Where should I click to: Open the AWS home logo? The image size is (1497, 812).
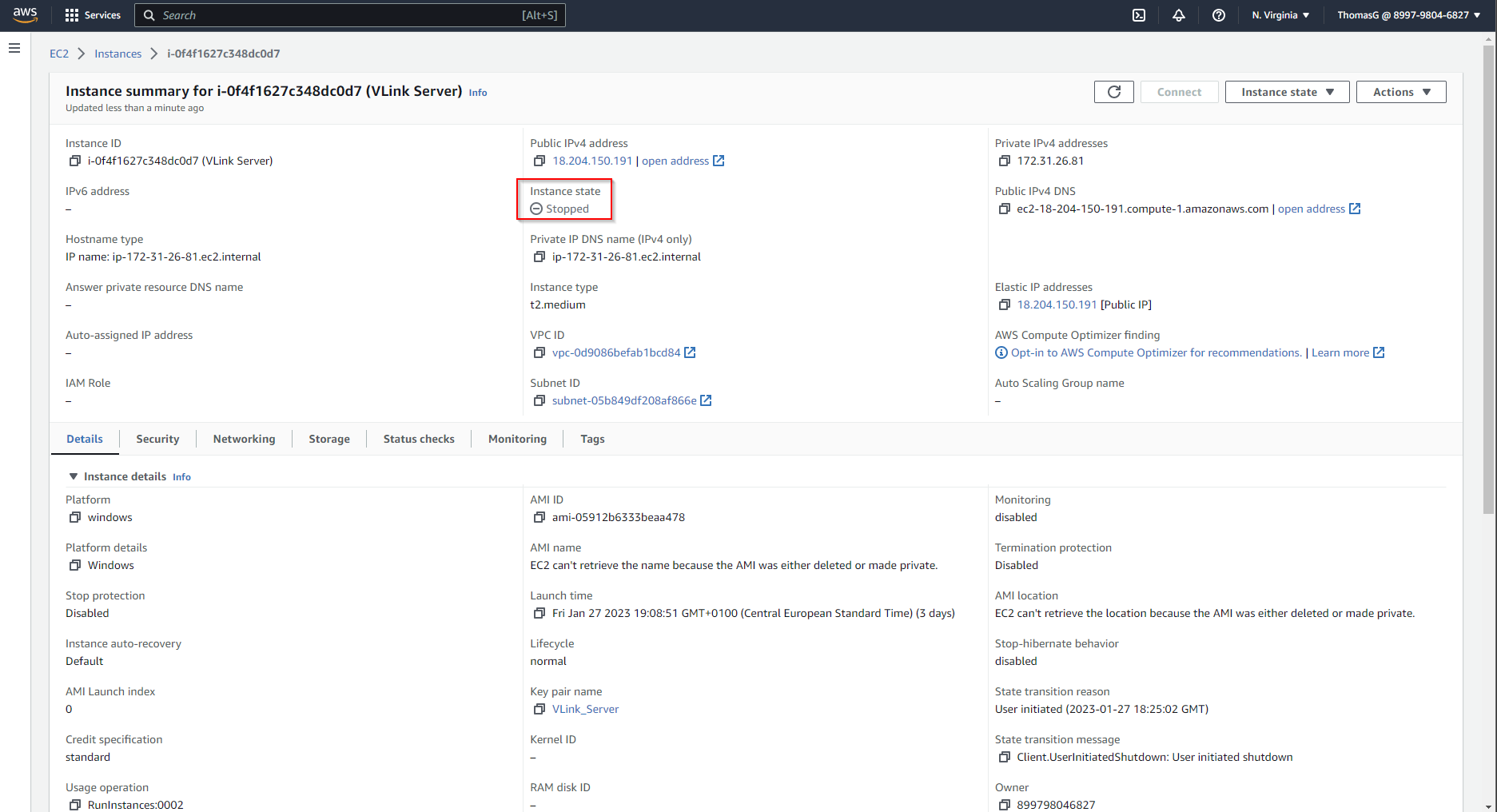26,14
